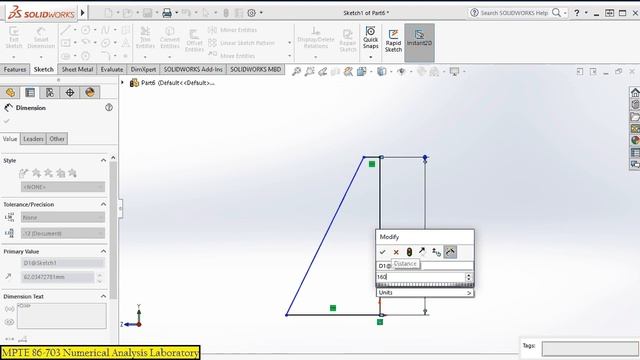Open SOLIDWORKS MBD tab
This screenshot has width=640, height=360.
click(256, 69)
